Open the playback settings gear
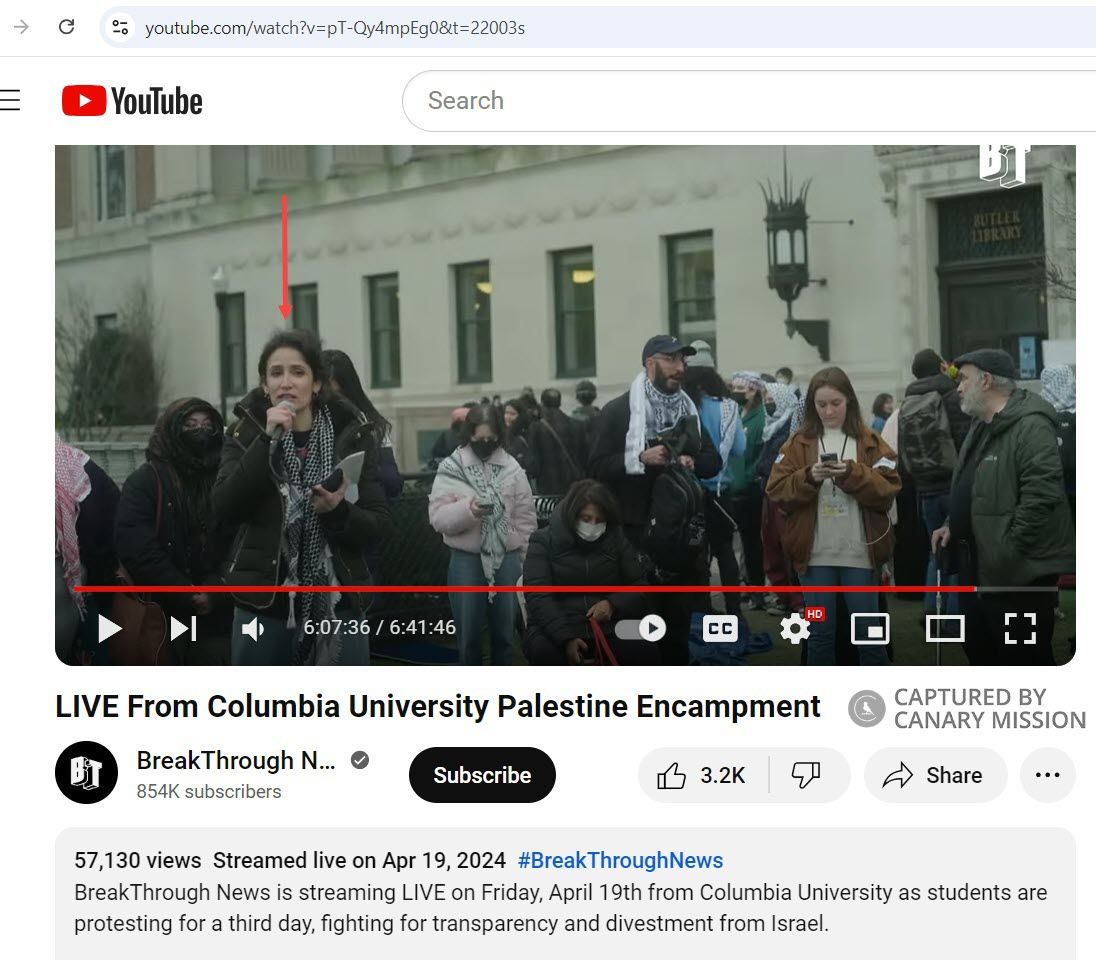Screen dimensions: 1096x960 pos(793,628)
